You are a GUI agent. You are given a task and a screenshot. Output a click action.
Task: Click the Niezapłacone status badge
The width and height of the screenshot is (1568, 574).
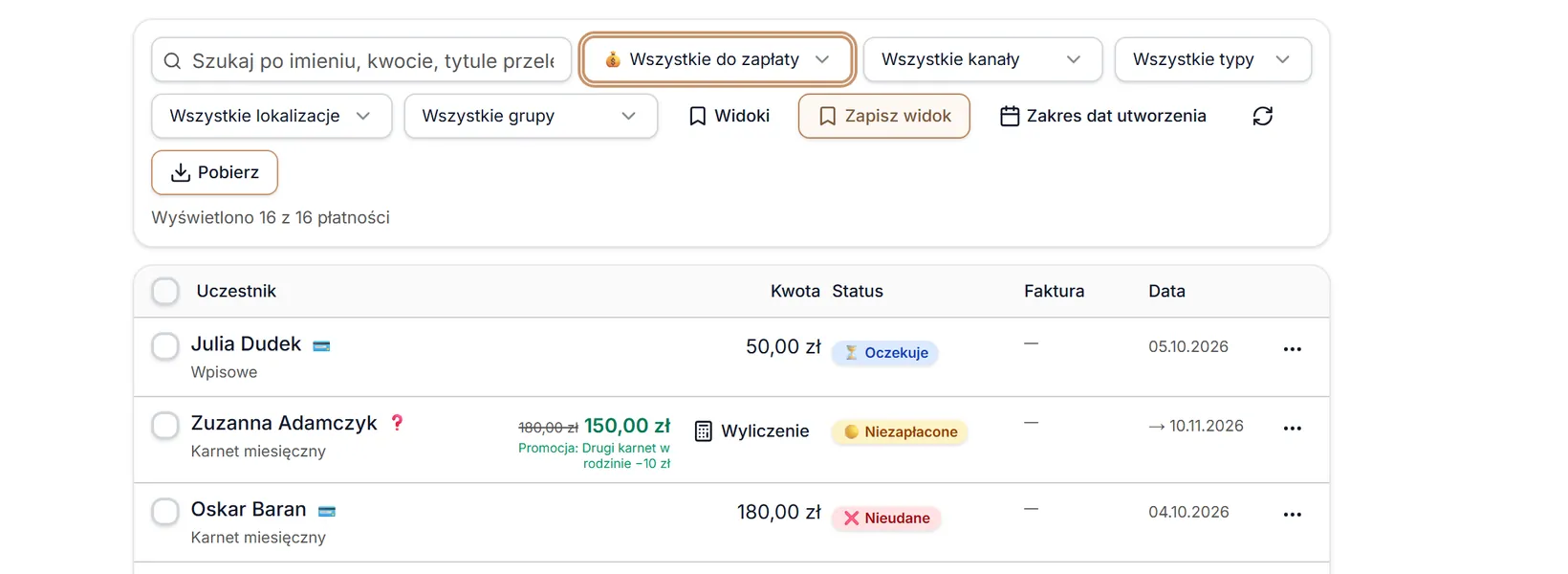coord(900,432)
